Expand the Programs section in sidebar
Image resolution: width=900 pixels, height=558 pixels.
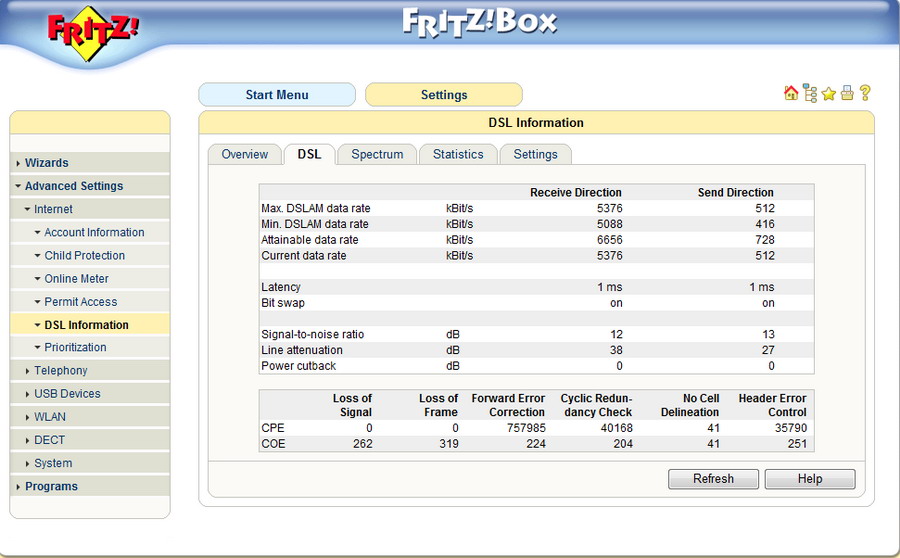(51, 487)
